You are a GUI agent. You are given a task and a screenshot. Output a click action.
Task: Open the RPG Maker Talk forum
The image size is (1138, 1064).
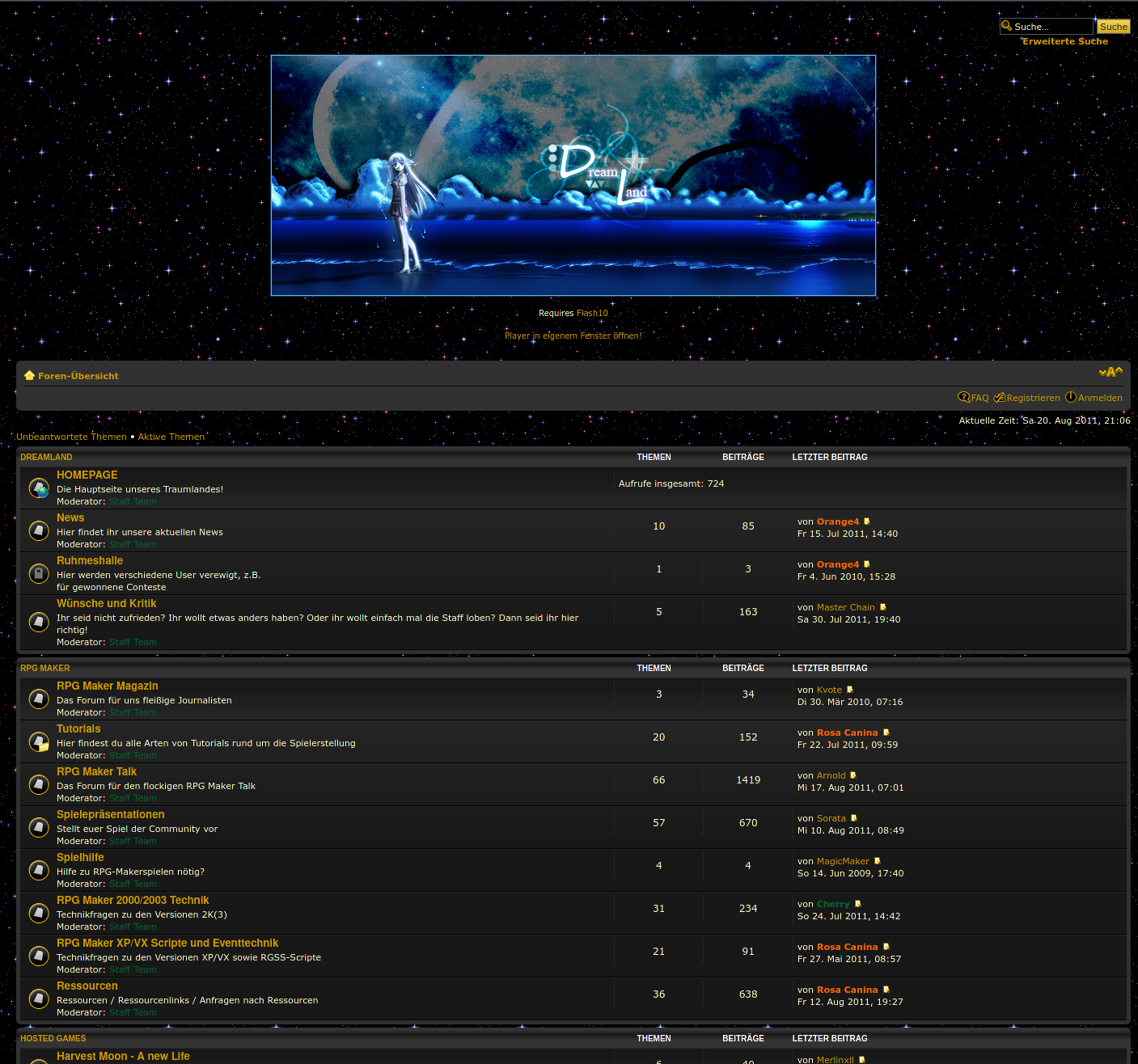[x=96, y=772]
